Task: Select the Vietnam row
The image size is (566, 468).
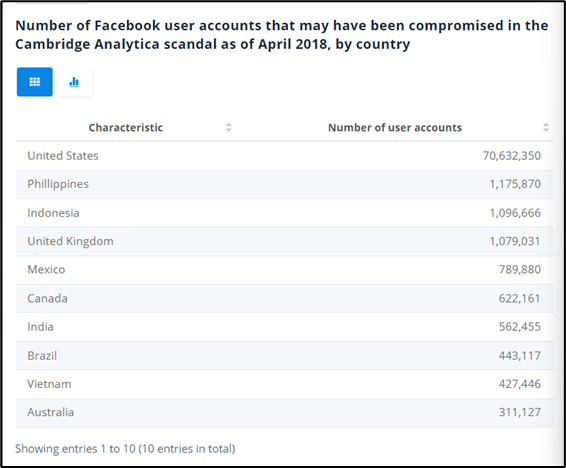Action: point(284,384)
